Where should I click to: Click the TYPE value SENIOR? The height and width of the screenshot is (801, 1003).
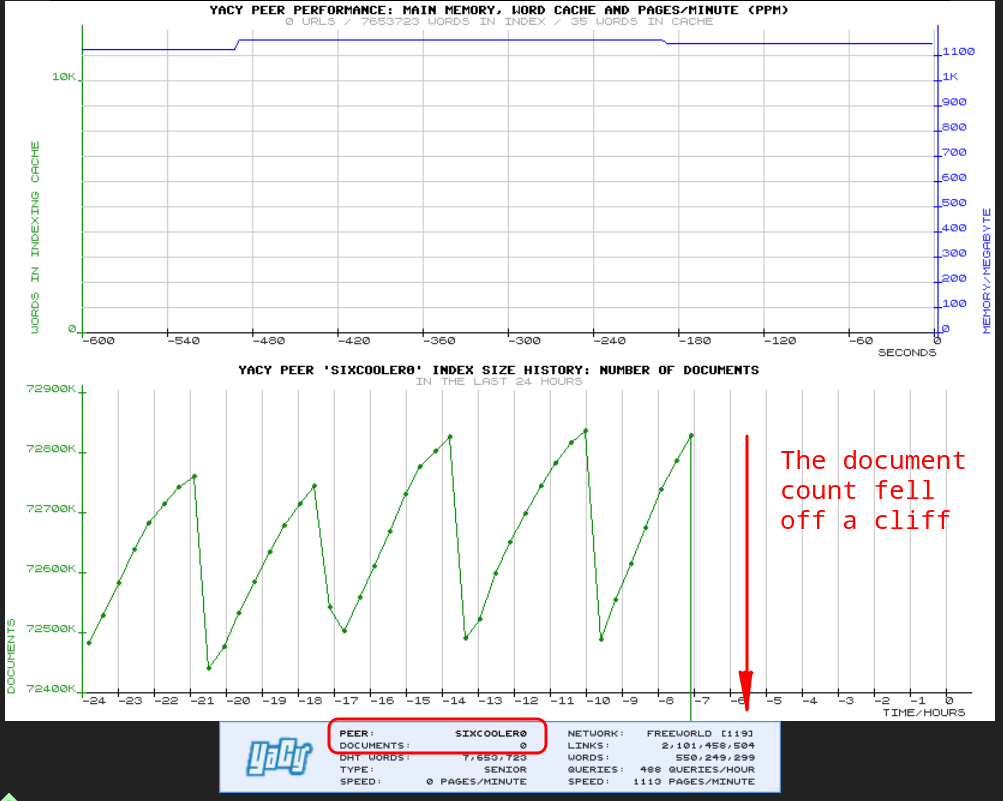506,770
